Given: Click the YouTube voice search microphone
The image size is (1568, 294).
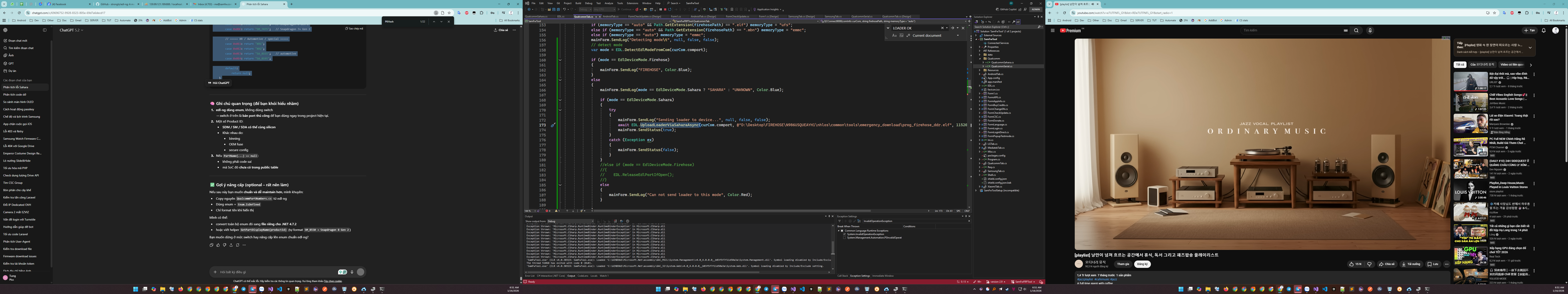Looking at the screenshot, I should [1370, 30].
